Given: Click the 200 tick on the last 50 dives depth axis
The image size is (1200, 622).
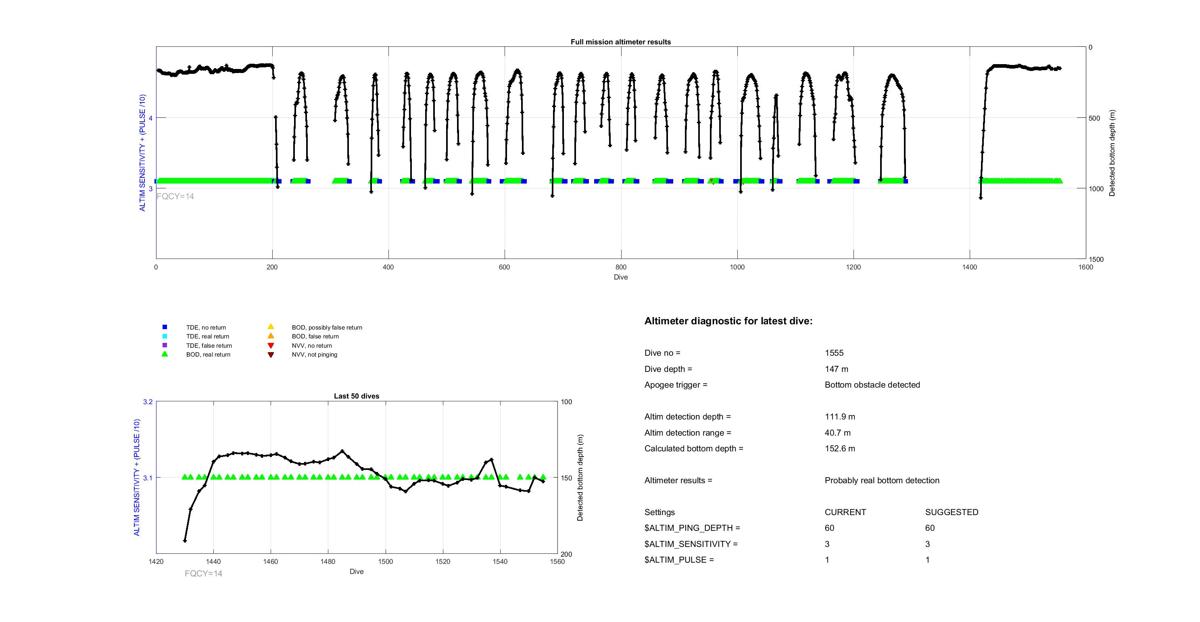Looking at the screenshot, I should tap(566, 554).
